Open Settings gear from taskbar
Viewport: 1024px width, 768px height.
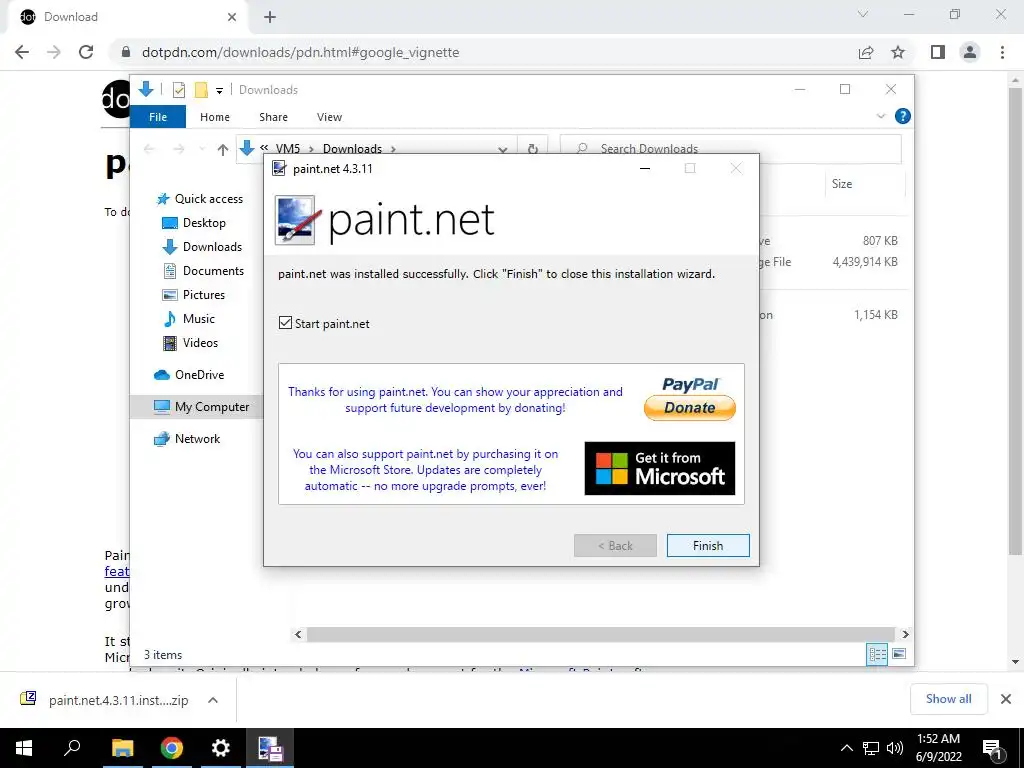click(221, 748)
